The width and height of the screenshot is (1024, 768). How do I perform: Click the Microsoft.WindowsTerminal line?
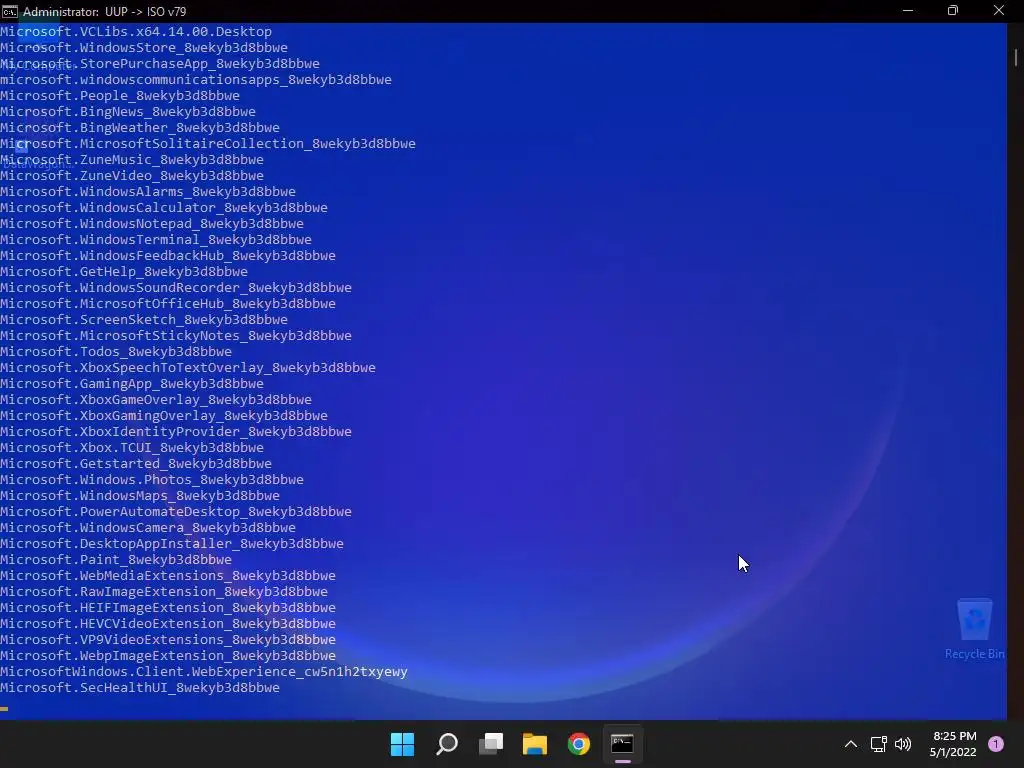[156, 240]
